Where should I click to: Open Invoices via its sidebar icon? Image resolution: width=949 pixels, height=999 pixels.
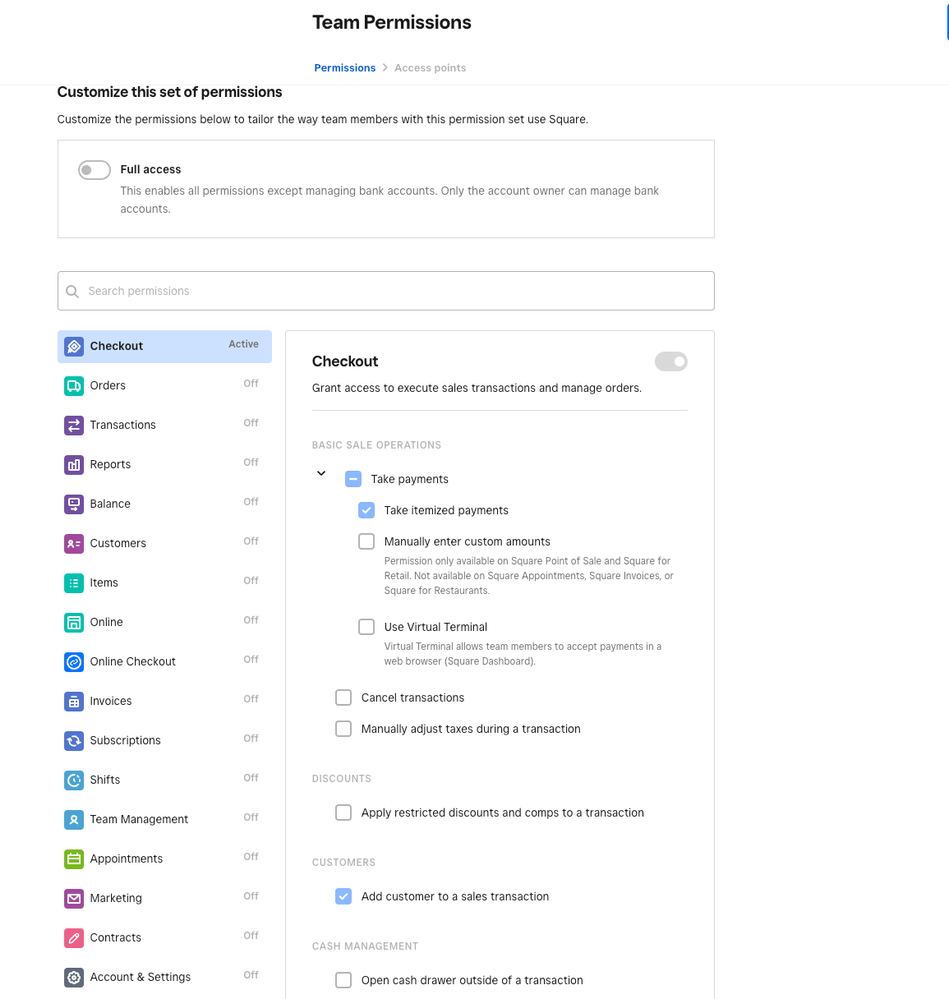(73, 702)
